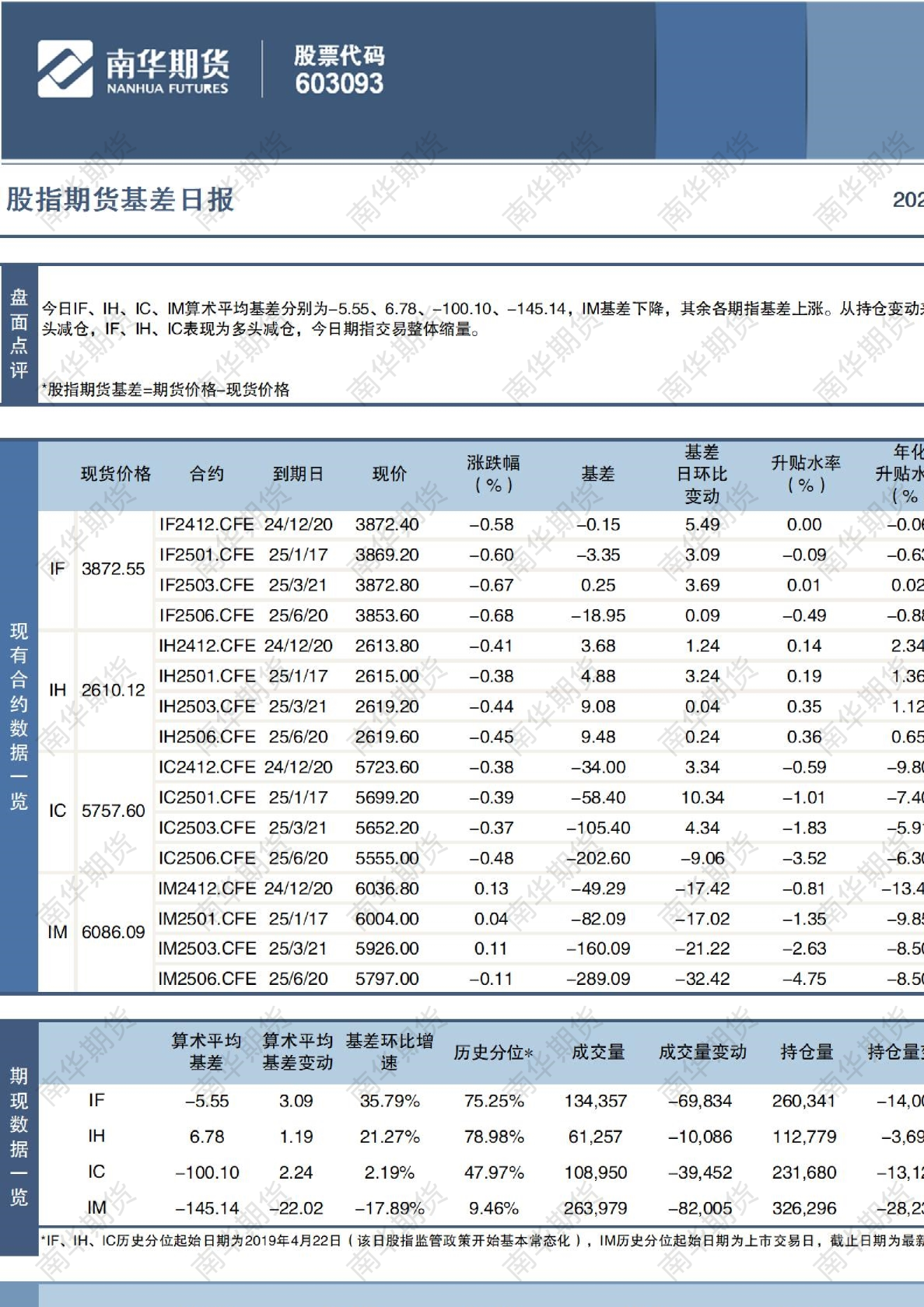Select the 期现数据一览 side label
The height and width of the screenshot is (1307, 924).
(19, 1136)
